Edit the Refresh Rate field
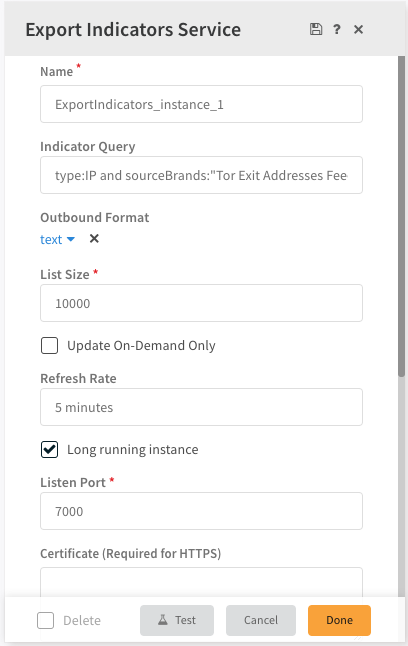Screen dimensions: 408x646 202,407
